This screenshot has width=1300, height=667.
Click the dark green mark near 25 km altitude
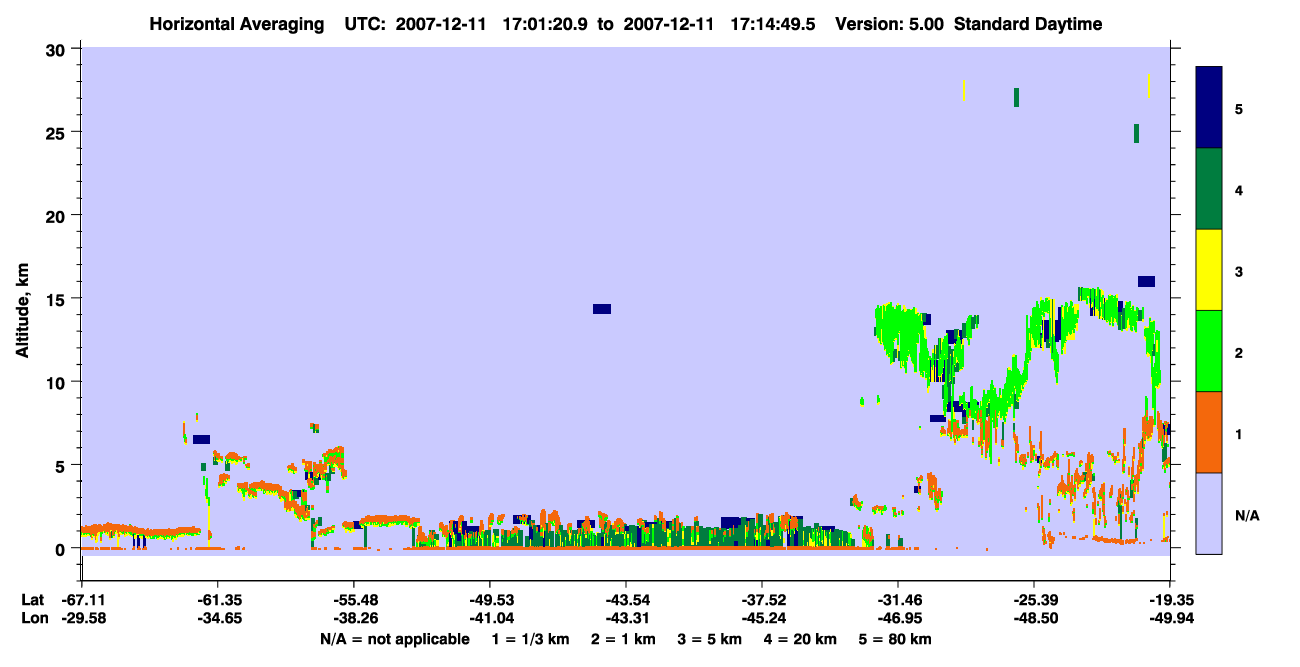(1136, 133)
